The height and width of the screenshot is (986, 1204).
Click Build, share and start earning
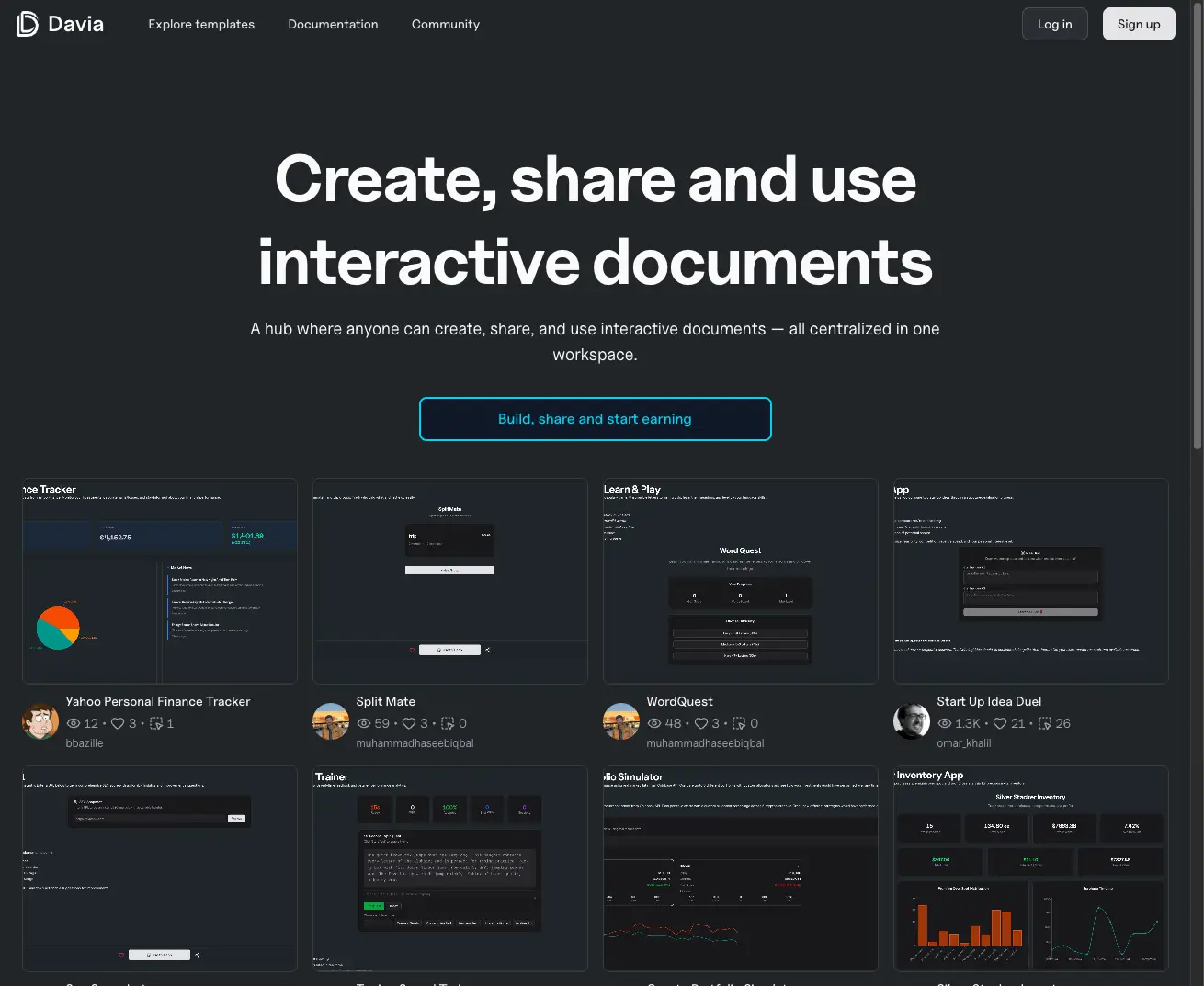595,419
